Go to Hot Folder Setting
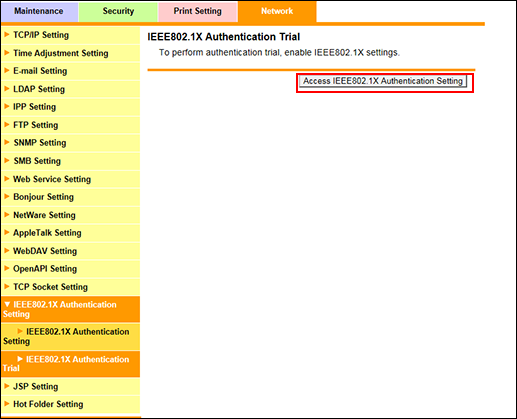The height and width of the screenshot is (419, 517). 71,404
